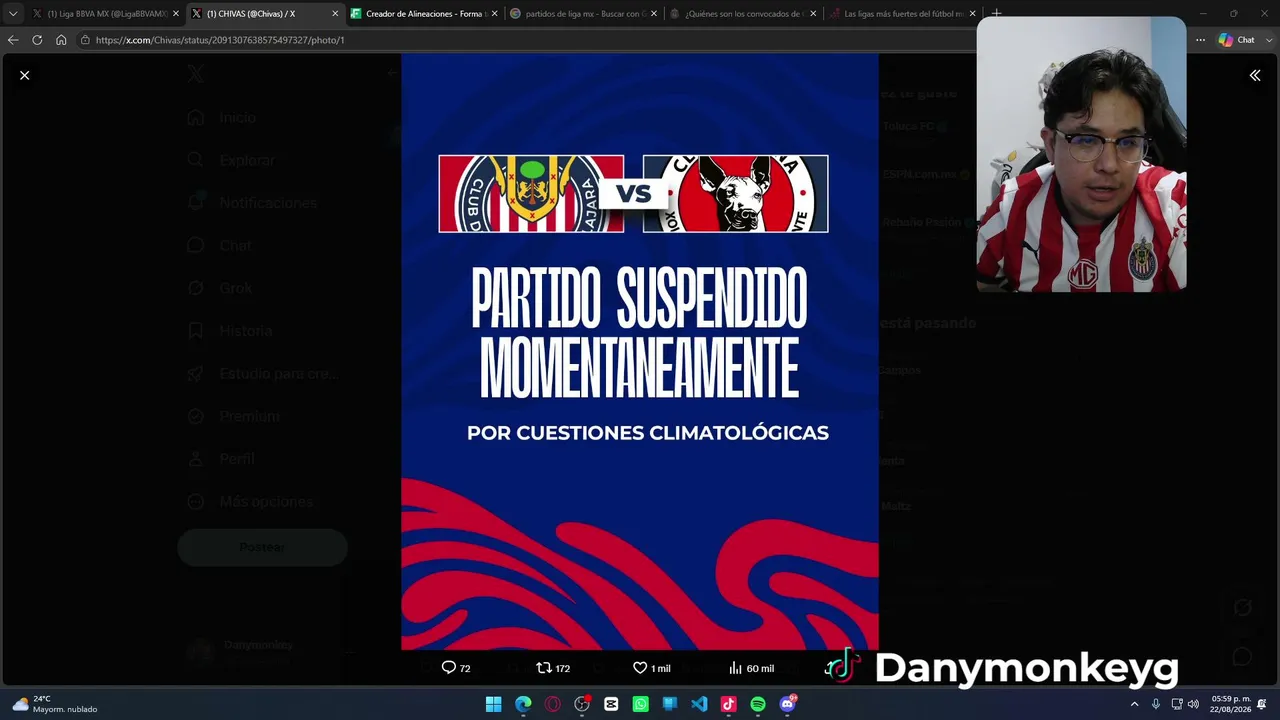Close the ¿Quiénes son los convocados tab
The image size is (1280, 720).
[813, 14]
